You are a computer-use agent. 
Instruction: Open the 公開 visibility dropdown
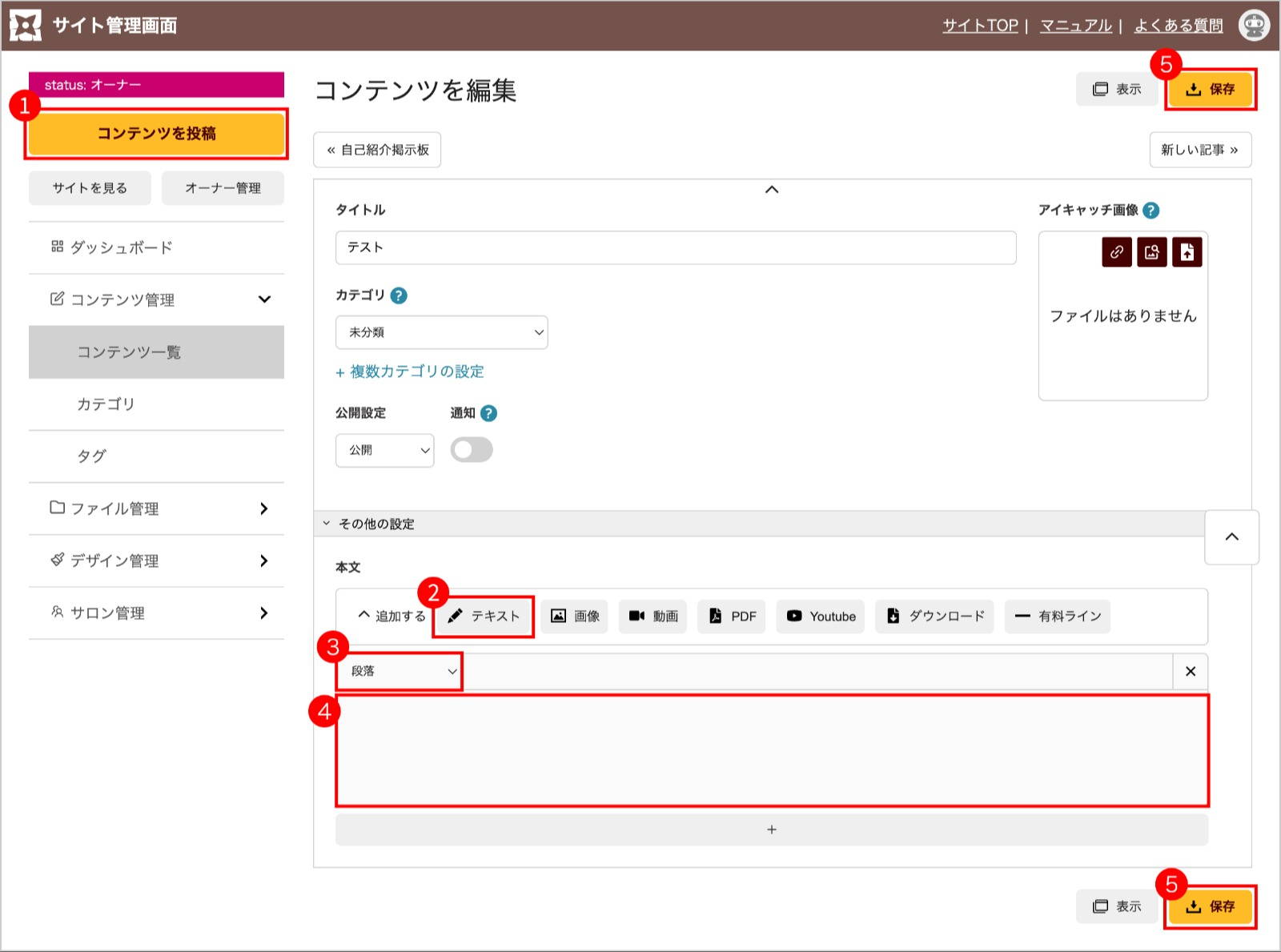[384, 450]
